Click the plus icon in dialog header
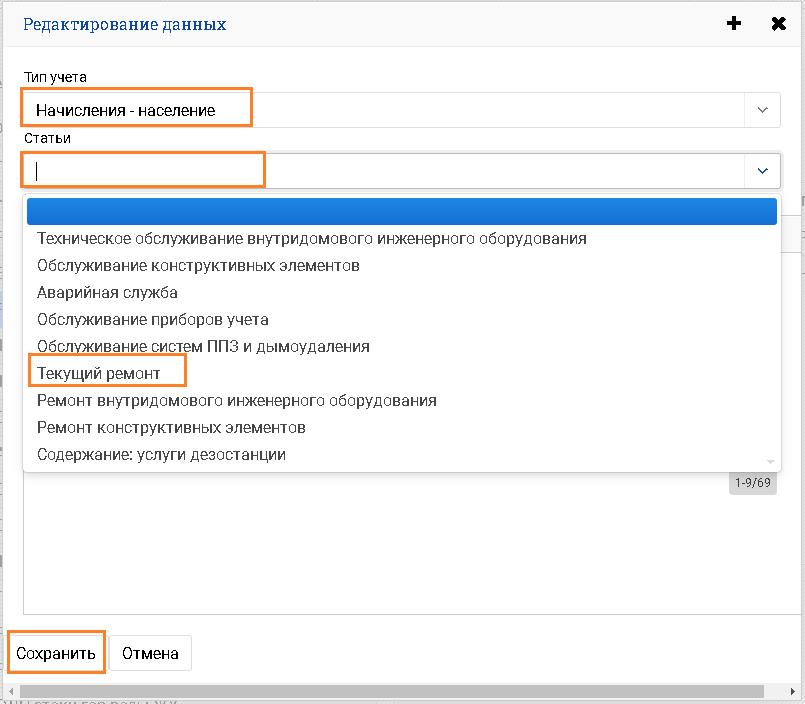This screenshot has height=704, width=805. point(734,24)
